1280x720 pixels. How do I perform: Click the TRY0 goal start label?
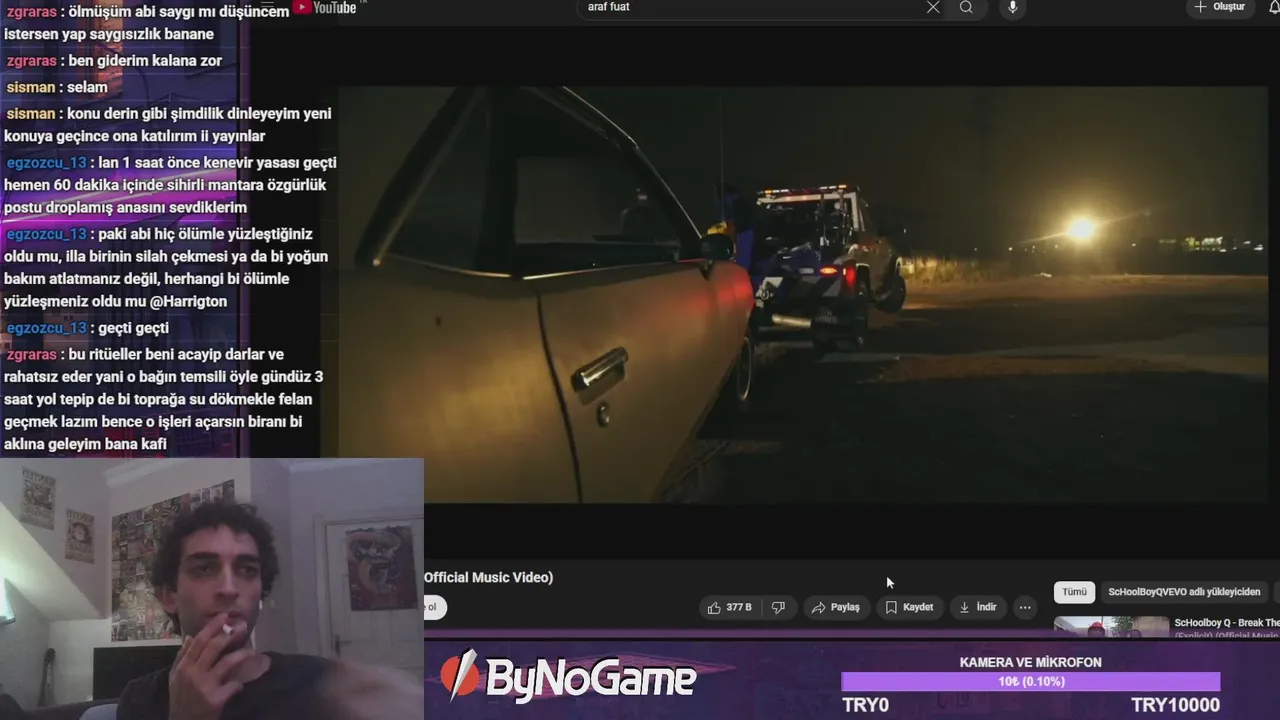coord(866,705)
